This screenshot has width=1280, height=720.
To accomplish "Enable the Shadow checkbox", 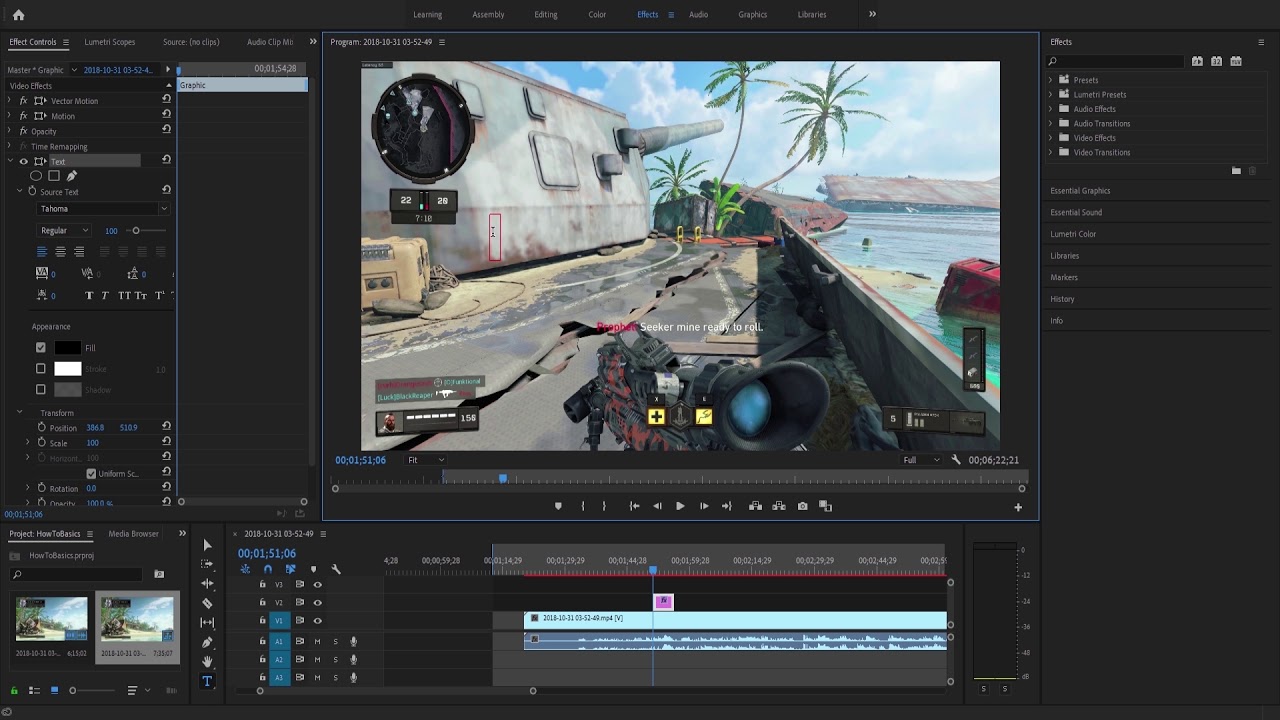I will click(41, 390).
